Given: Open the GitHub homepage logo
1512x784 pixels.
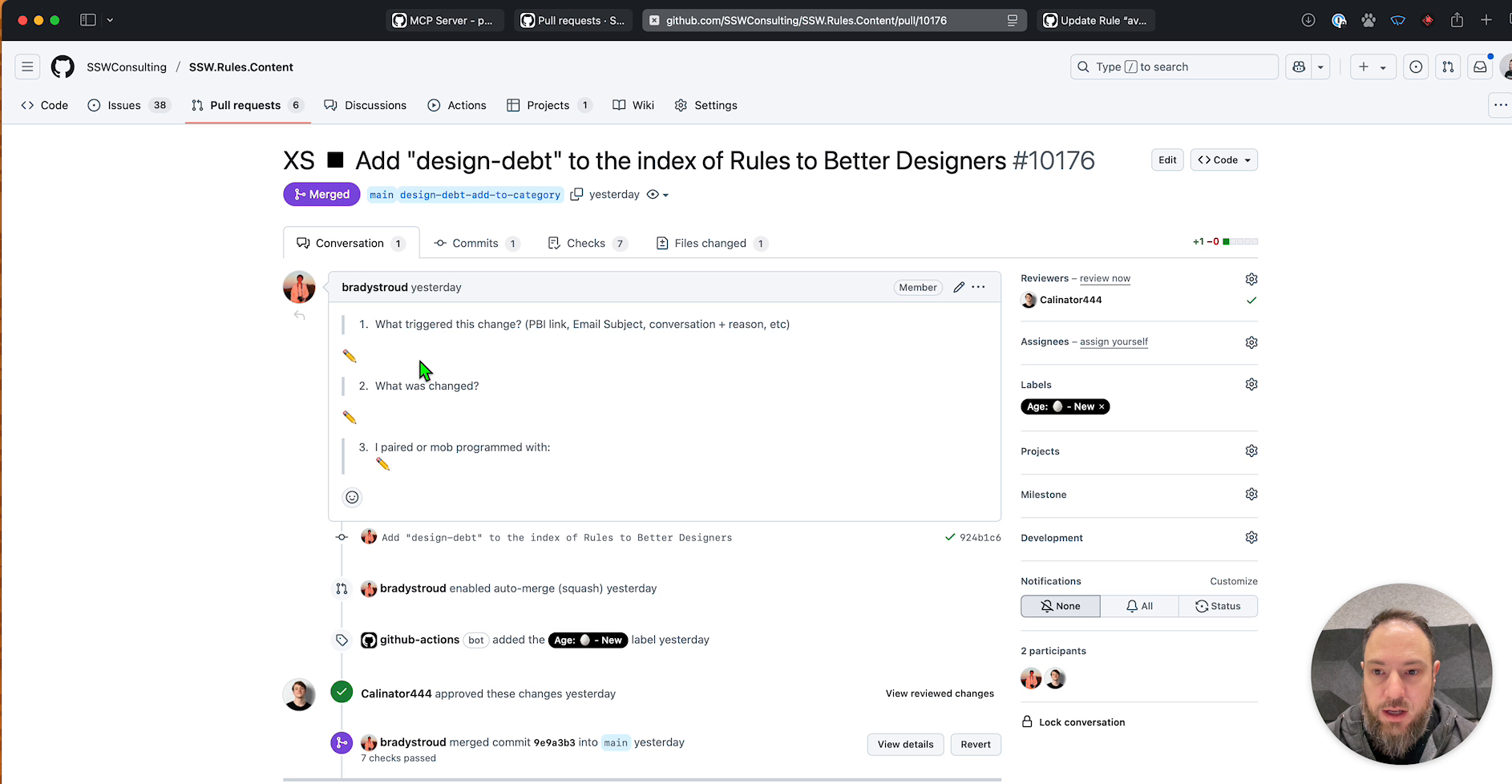Looking at the screenshot, I should click(x=63, y=67).
